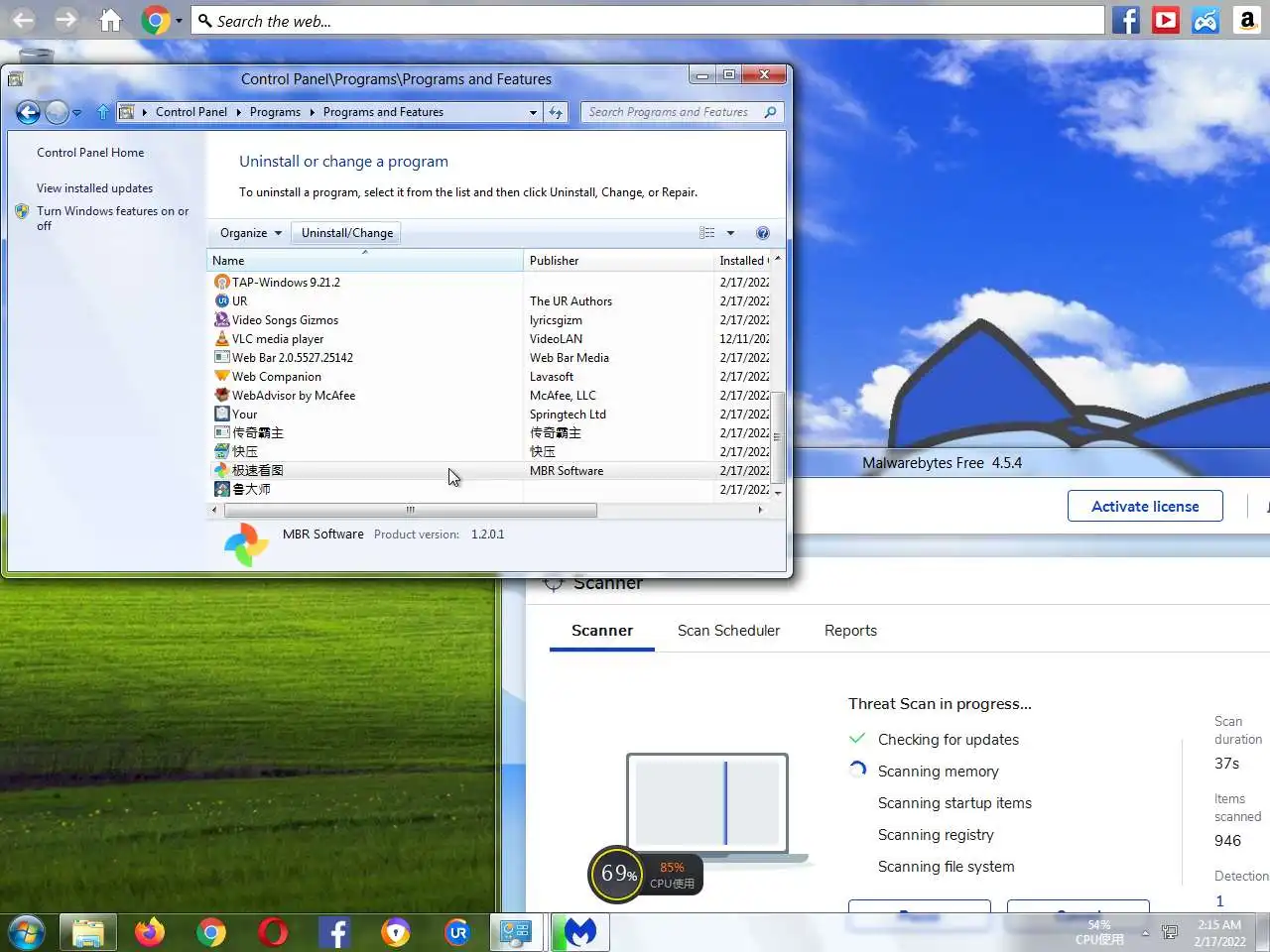Open recent pages dropdown next to forward arrow
This screenshot has height=952, width=1270.
pos(77,113)
